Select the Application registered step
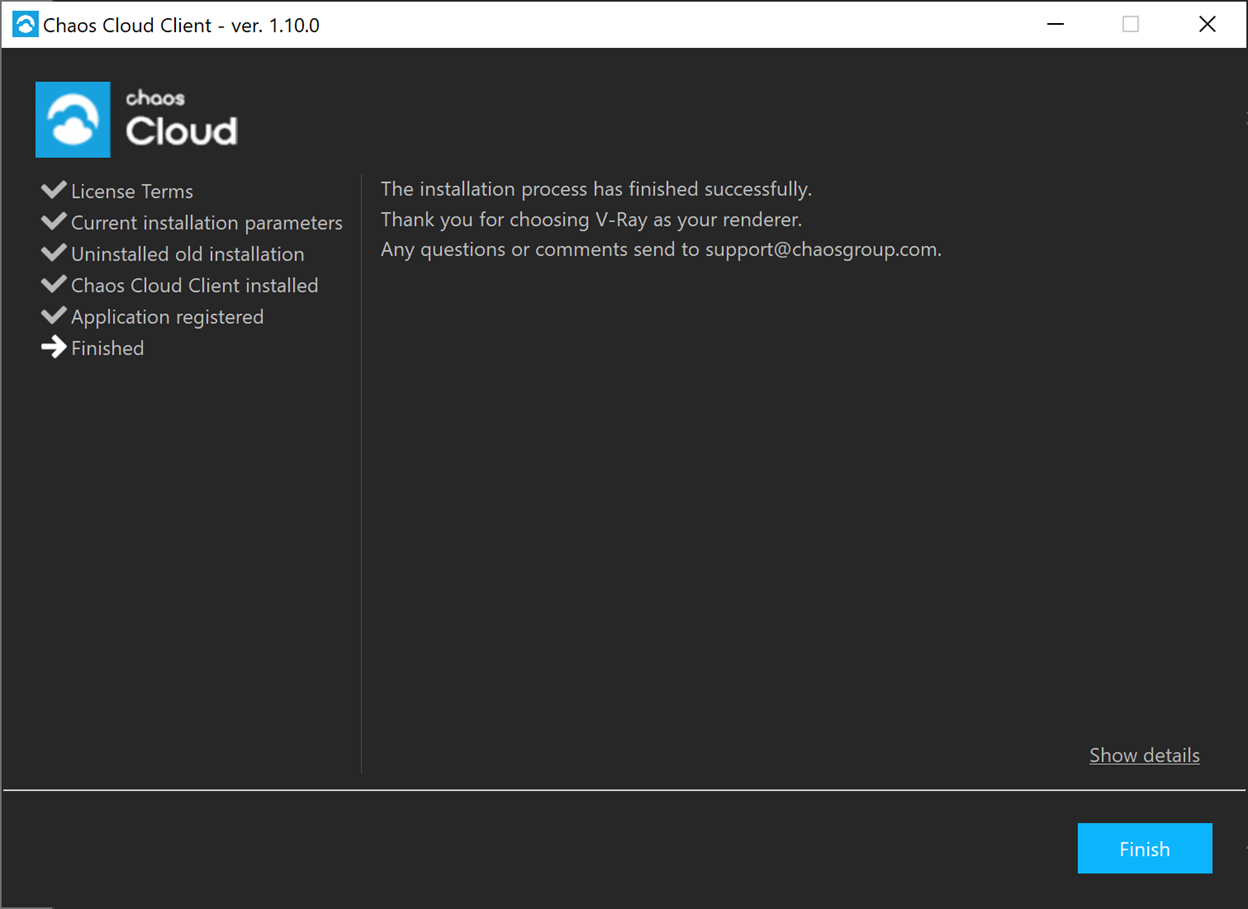This screenshot has height=909, width=1248. 167,316
